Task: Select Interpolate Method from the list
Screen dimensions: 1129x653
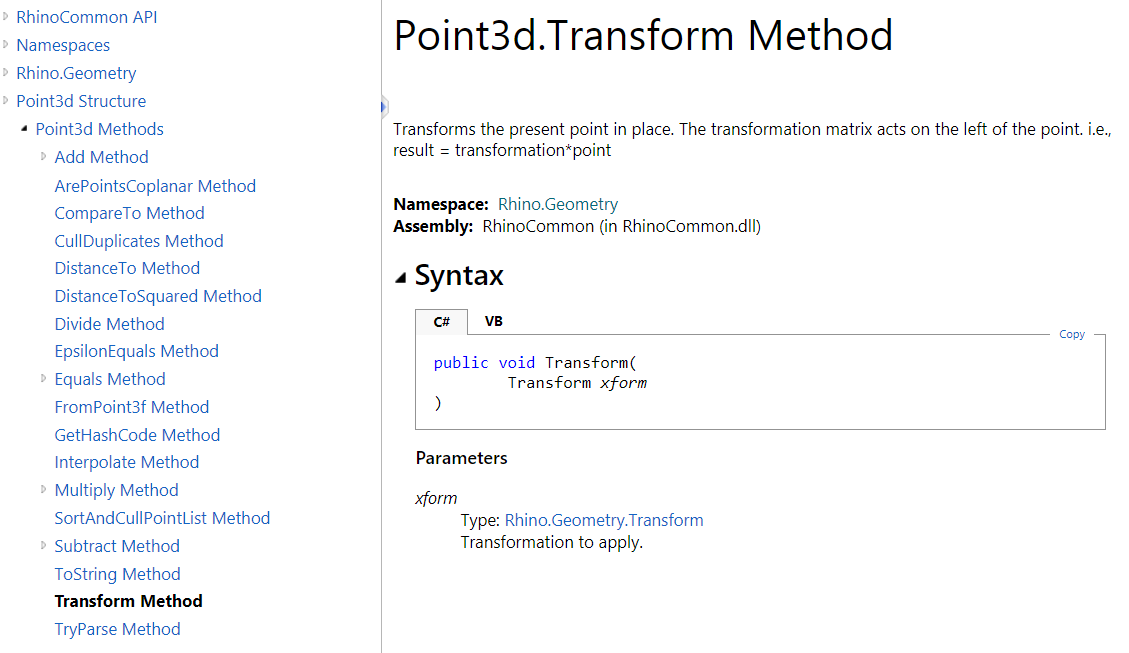Action: click(127, 462)
